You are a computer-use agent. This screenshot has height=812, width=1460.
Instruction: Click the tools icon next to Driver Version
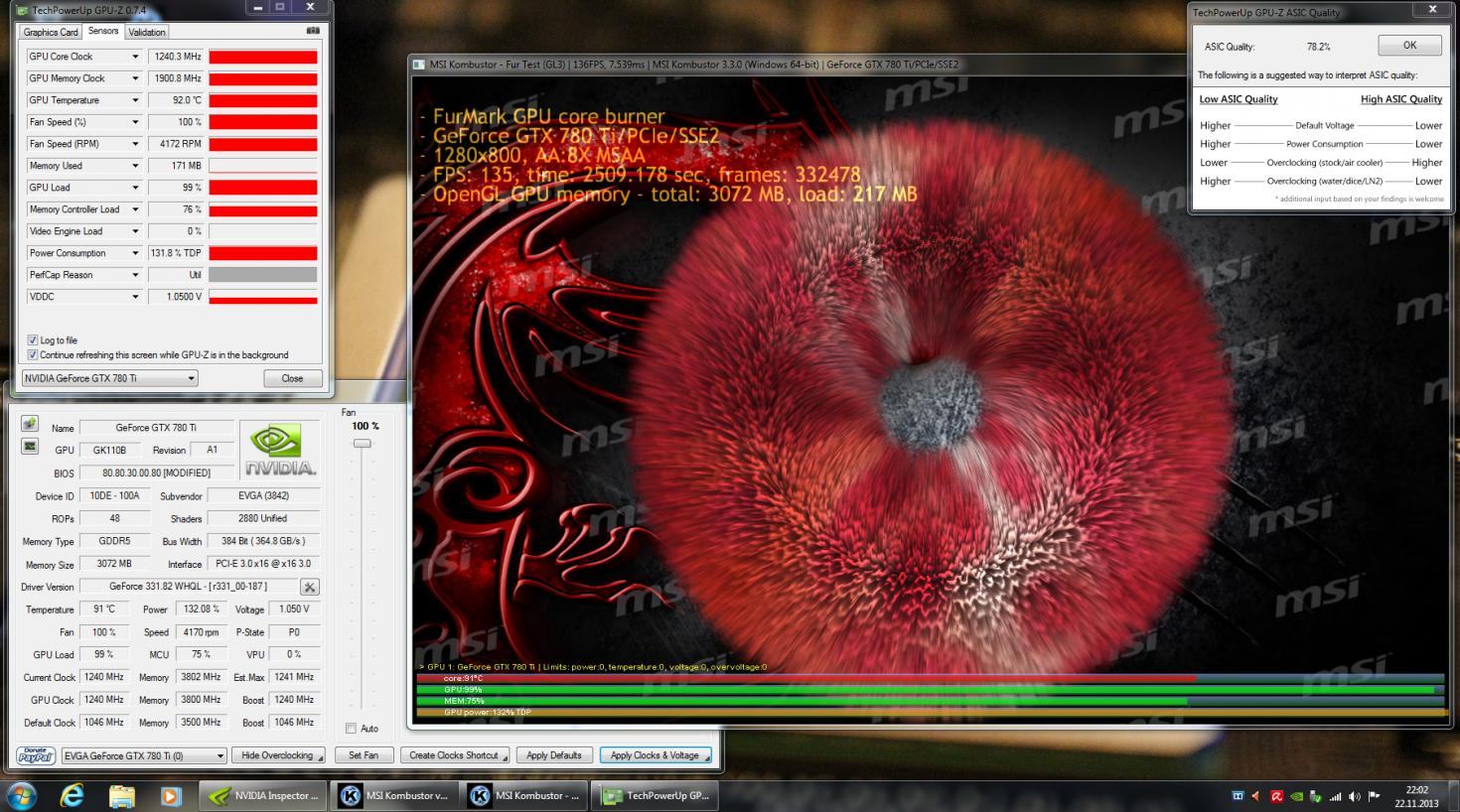pos(310,587)
